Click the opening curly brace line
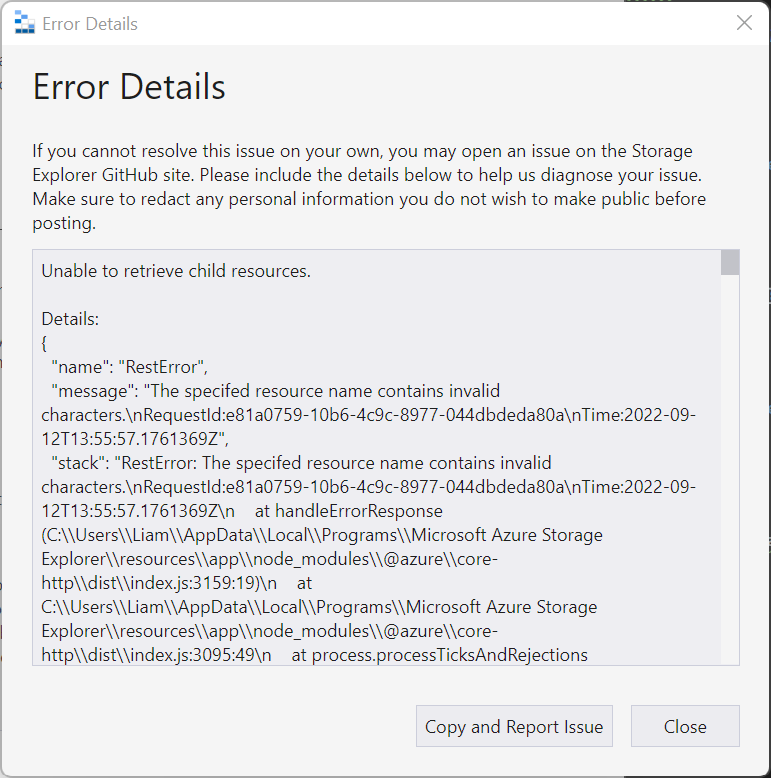The height and width of the screenshot is (778, 771). click(44, 343)
